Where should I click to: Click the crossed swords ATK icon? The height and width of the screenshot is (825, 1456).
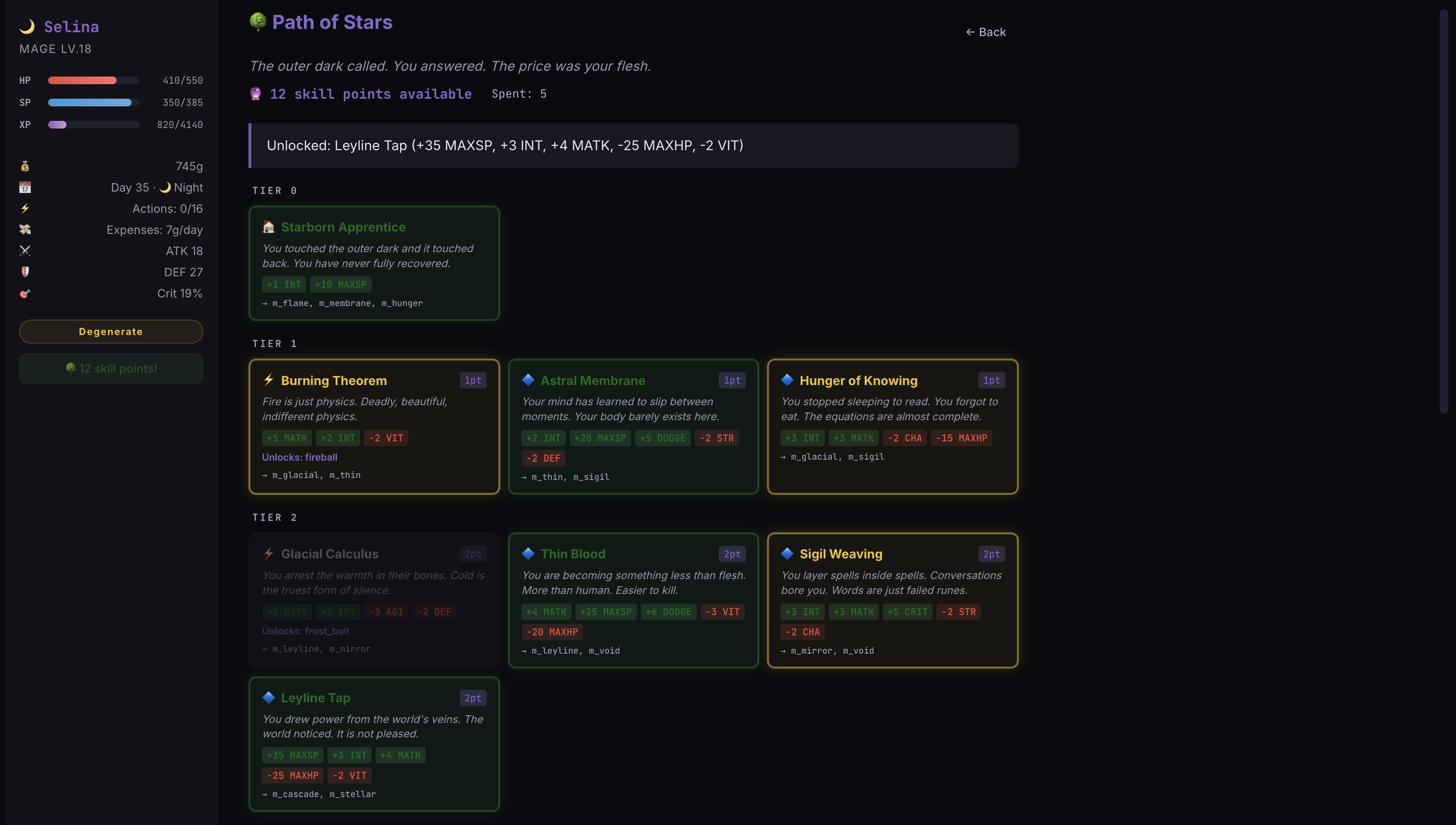click(25, 250)
